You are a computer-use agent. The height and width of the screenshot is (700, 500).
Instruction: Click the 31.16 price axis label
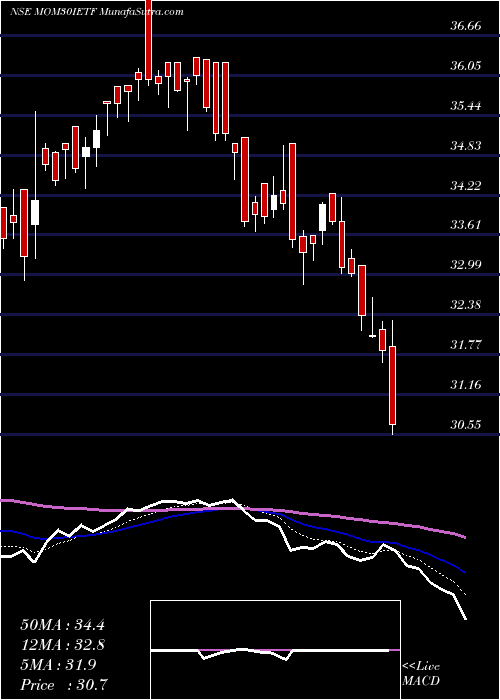[466, 384]
